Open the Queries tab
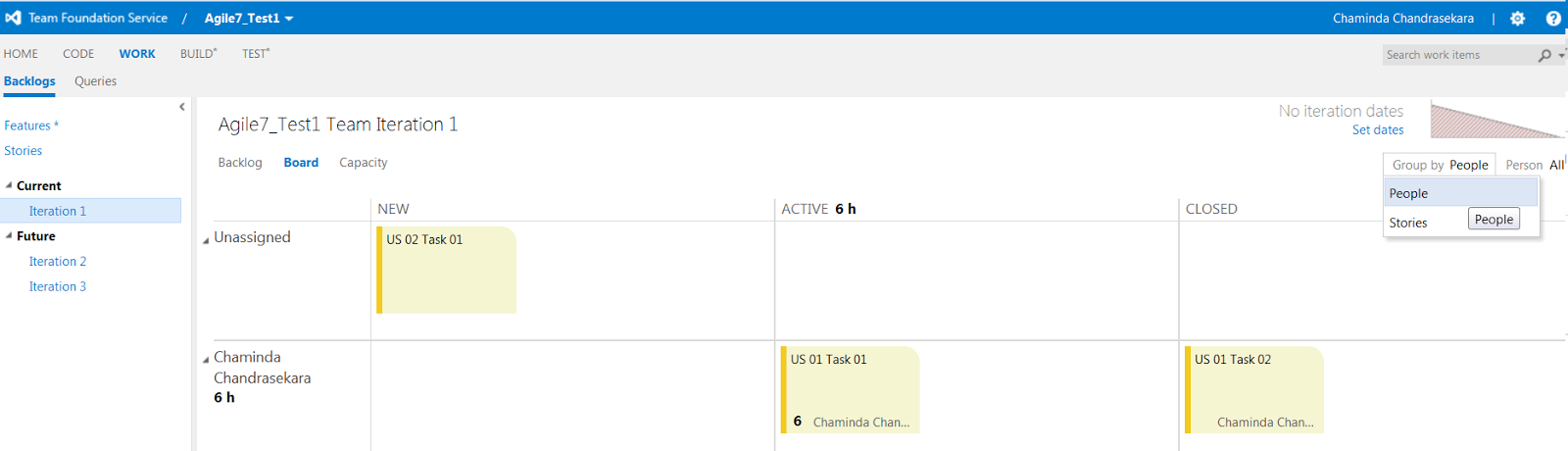The height and width of the screenshot is (451, 1568). pos(95,81)
